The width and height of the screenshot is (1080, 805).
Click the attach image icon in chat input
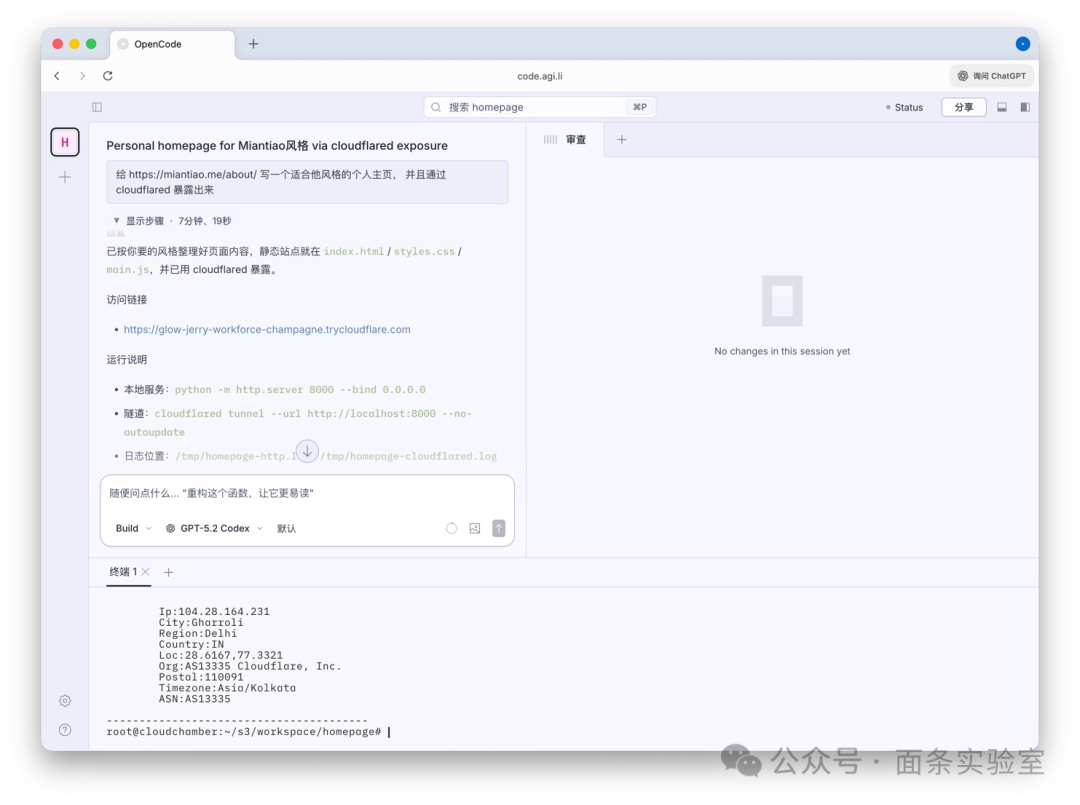tap(475, 528)
